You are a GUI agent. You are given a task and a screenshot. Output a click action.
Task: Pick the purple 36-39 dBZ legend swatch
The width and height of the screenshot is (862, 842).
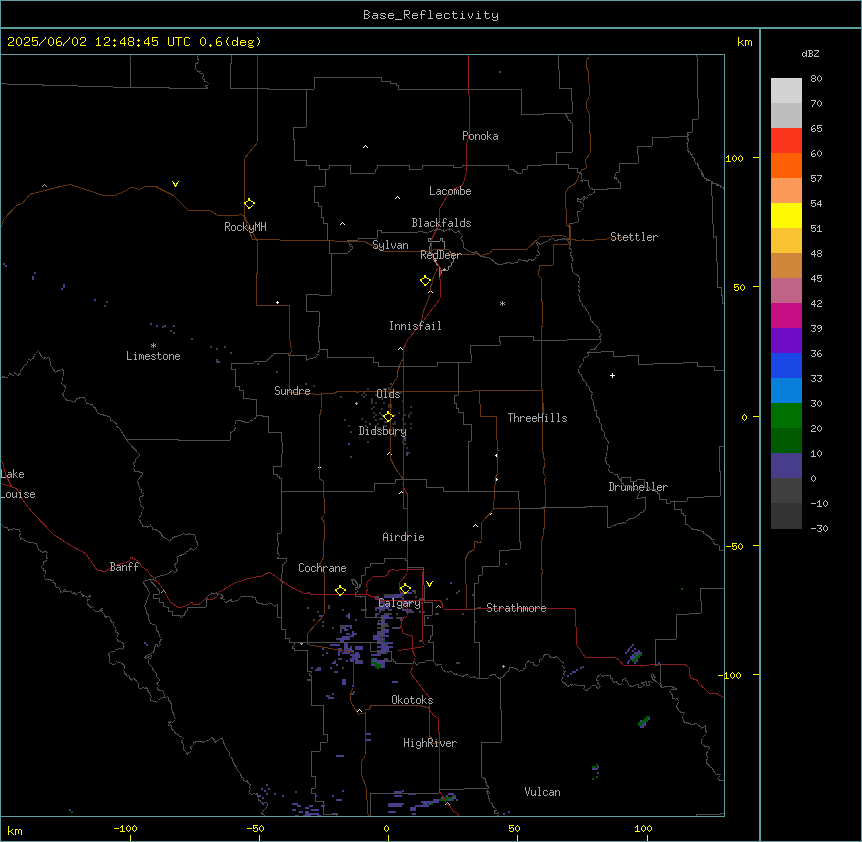pyautogui.click(x=786, y=340)
